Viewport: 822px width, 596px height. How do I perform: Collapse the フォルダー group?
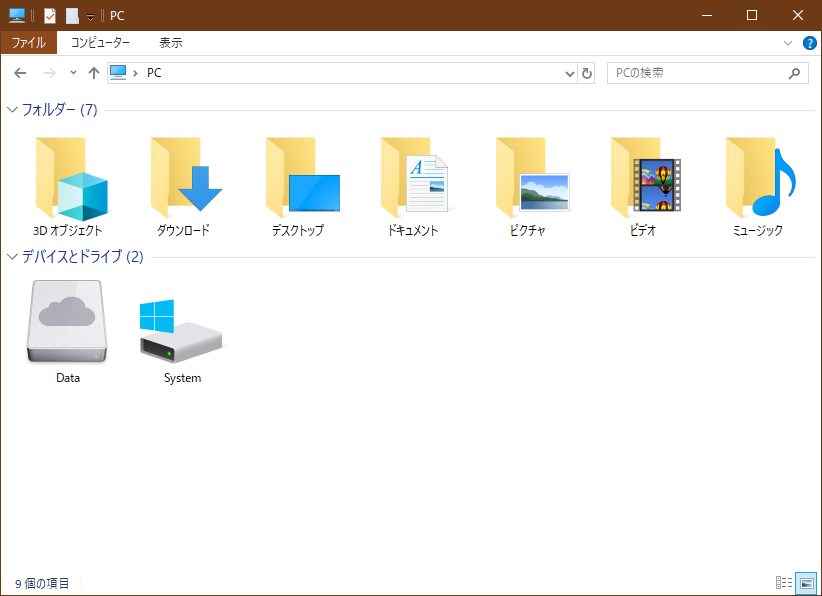12,110
